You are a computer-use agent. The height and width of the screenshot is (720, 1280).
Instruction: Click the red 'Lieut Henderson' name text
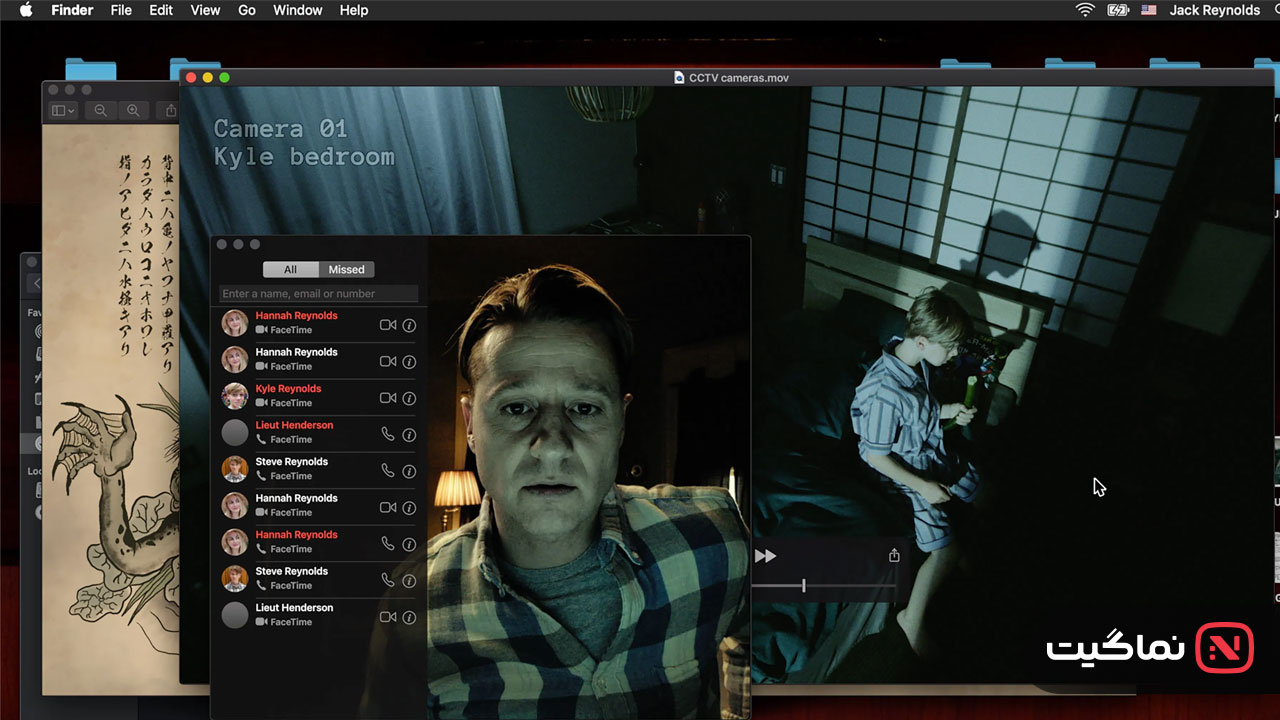(x=294, y=425)
